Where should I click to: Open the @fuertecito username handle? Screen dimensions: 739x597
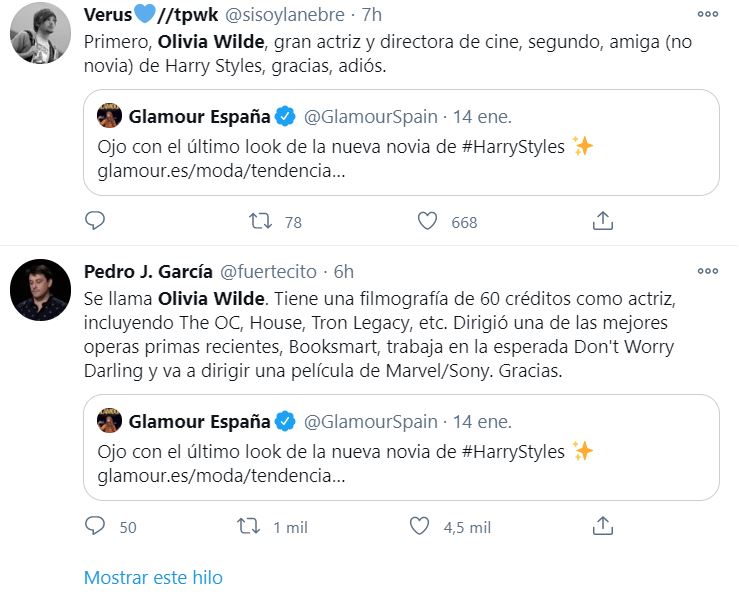point(269,272)
